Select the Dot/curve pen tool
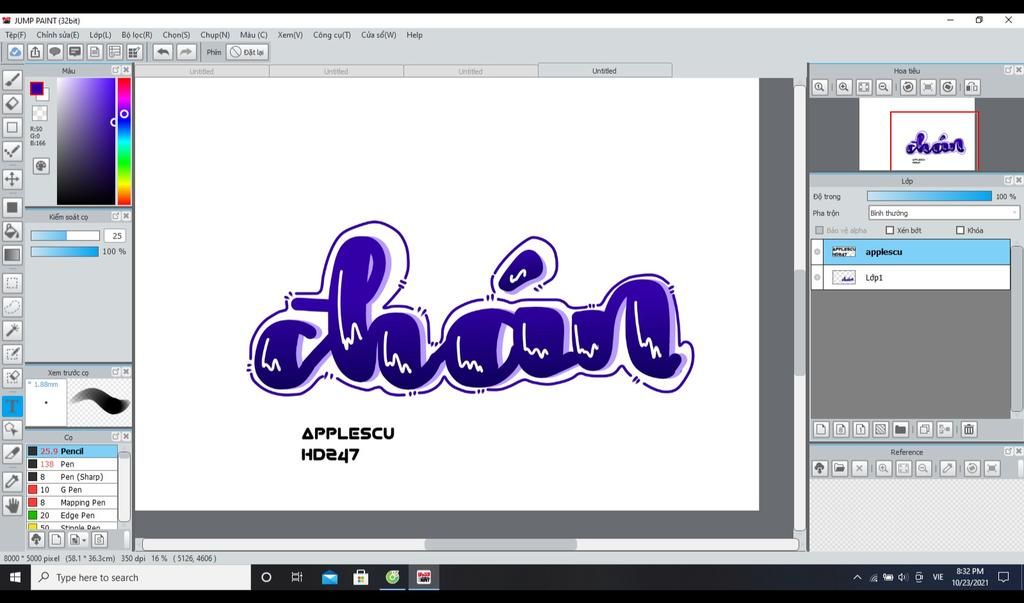This screenshot has width=1024, height=603. click(12, 151)
